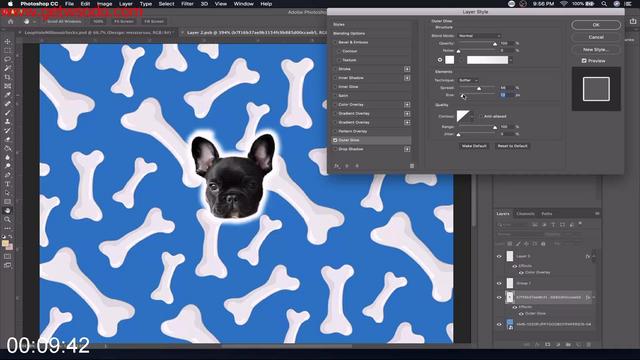Open the Filter menu
Image resolution: width=640 pixels, height=360 pixels.
(x=187, y=4)
